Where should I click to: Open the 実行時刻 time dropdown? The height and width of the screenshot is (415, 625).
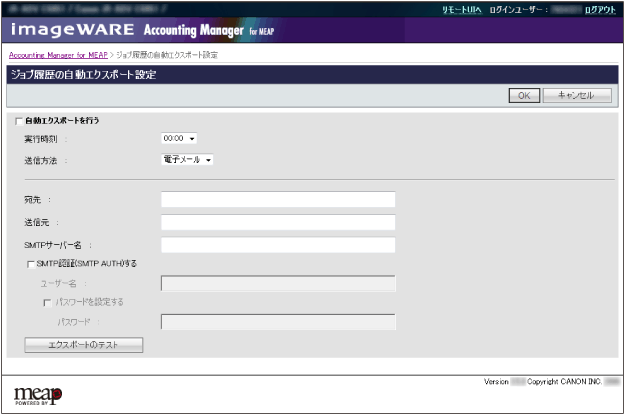point(179,139)
